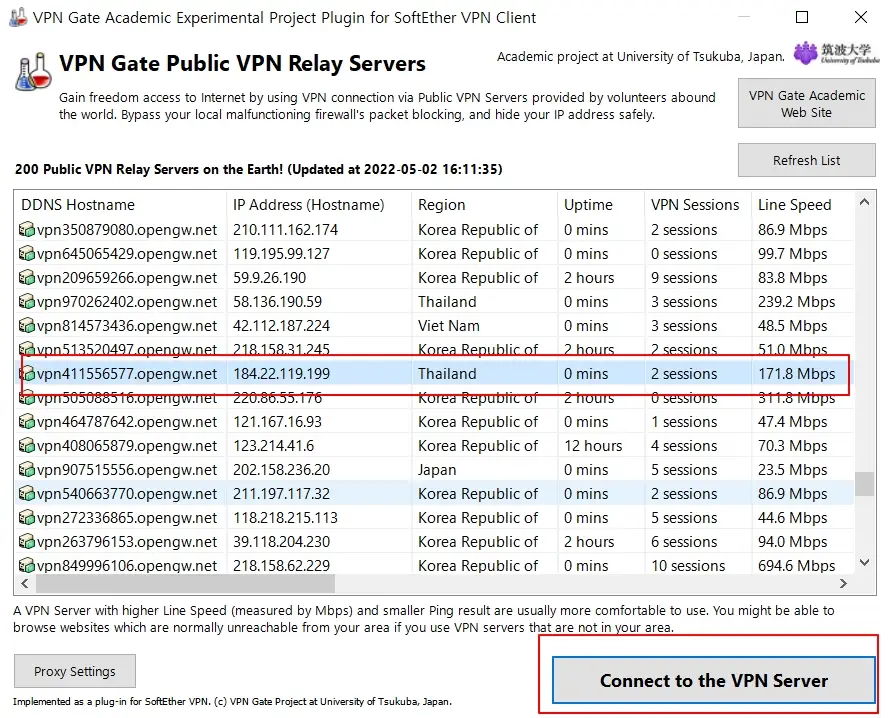This screenshot has width=889, height=718.
Task: Sort list by VPN Sessions column
Action: [x=698, y=205]
